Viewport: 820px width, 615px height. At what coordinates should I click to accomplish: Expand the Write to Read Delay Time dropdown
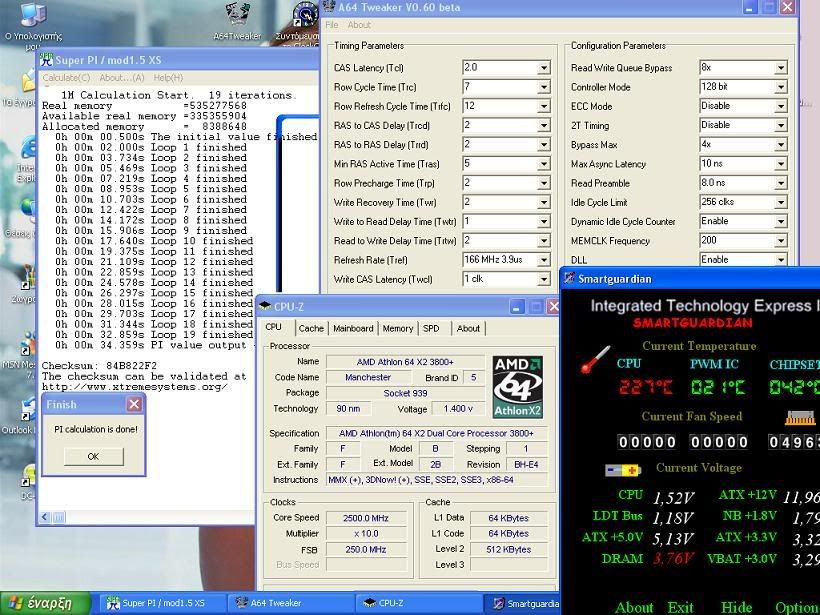tap(544, 222)
